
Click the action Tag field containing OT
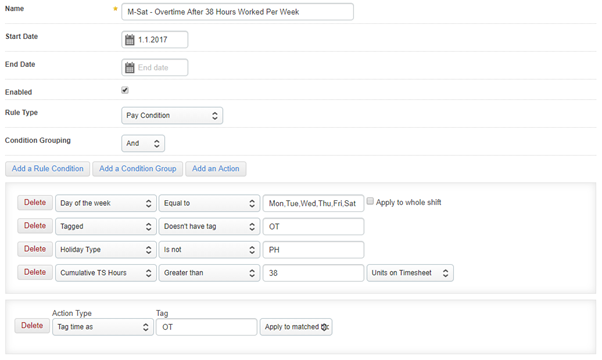pos(207,327)
